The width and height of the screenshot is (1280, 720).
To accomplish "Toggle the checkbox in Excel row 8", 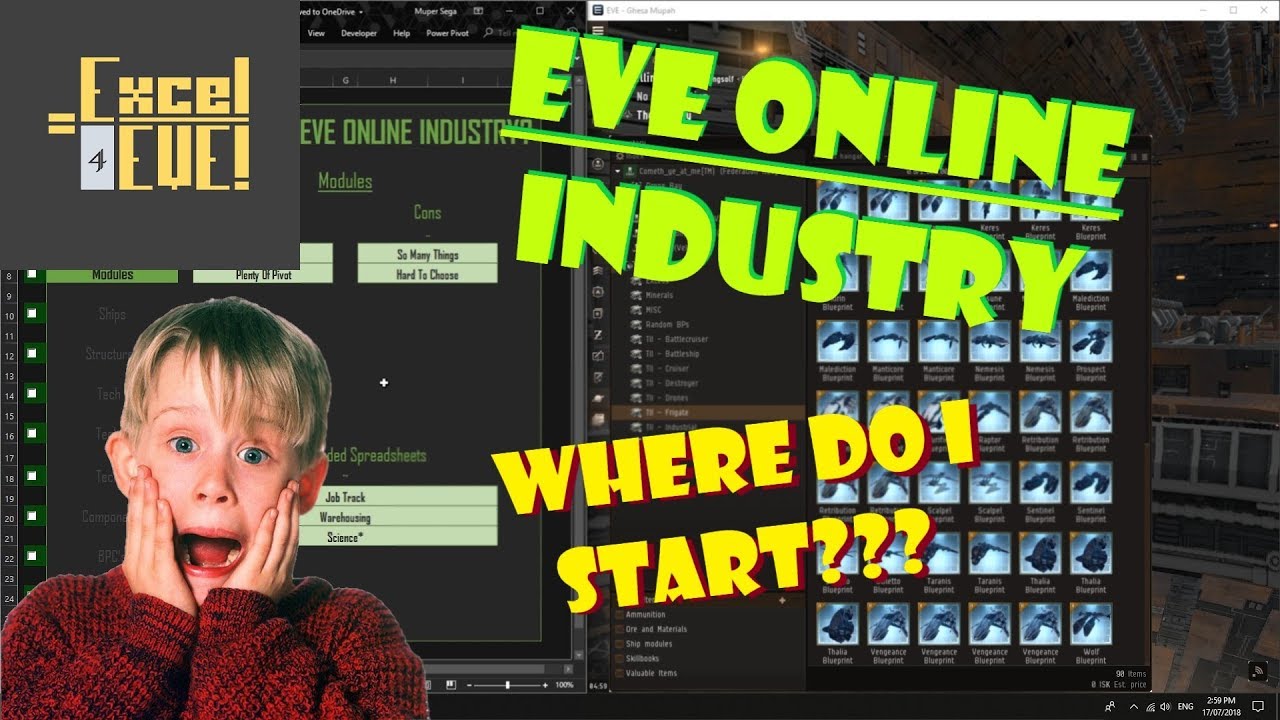I will click(x=33, y=273).
